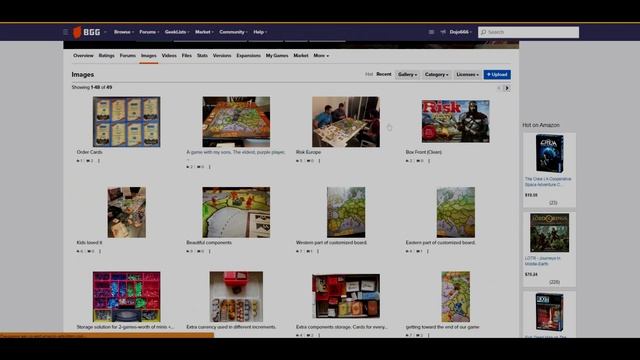
Task: Go to previous page of images arrow
Action: [x=498, y=88]
